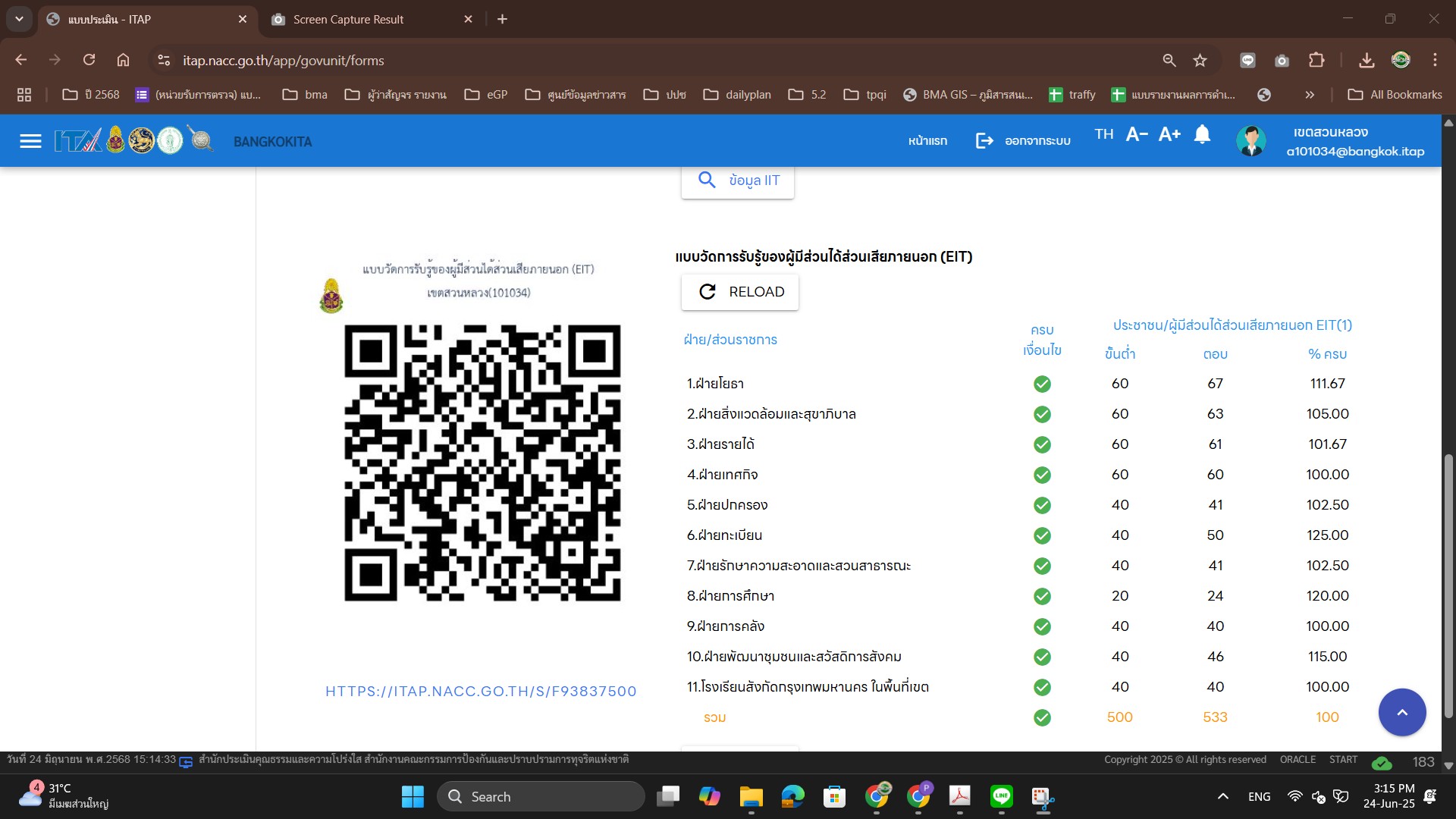The height and width of the screenshot is (819, 1456).
Task: Open Microsoft Edge from taskbar
Action: click(792, 796)
